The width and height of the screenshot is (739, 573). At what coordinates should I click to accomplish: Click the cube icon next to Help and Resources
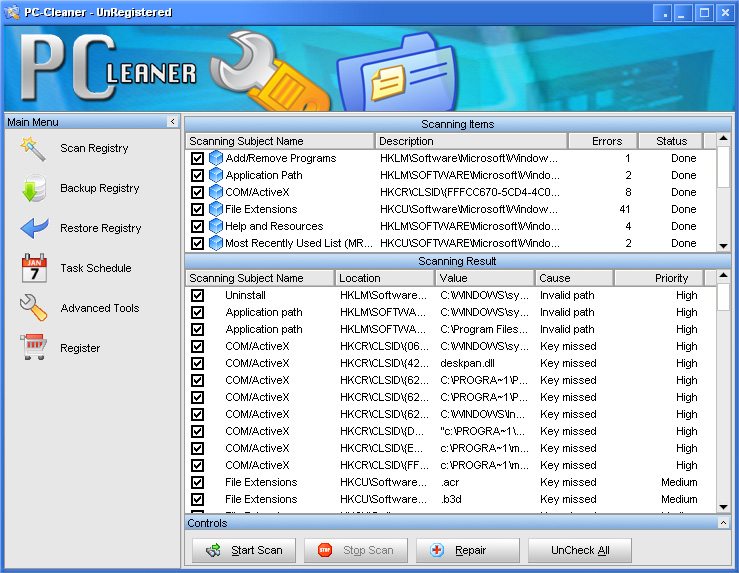tap(215, 226)
